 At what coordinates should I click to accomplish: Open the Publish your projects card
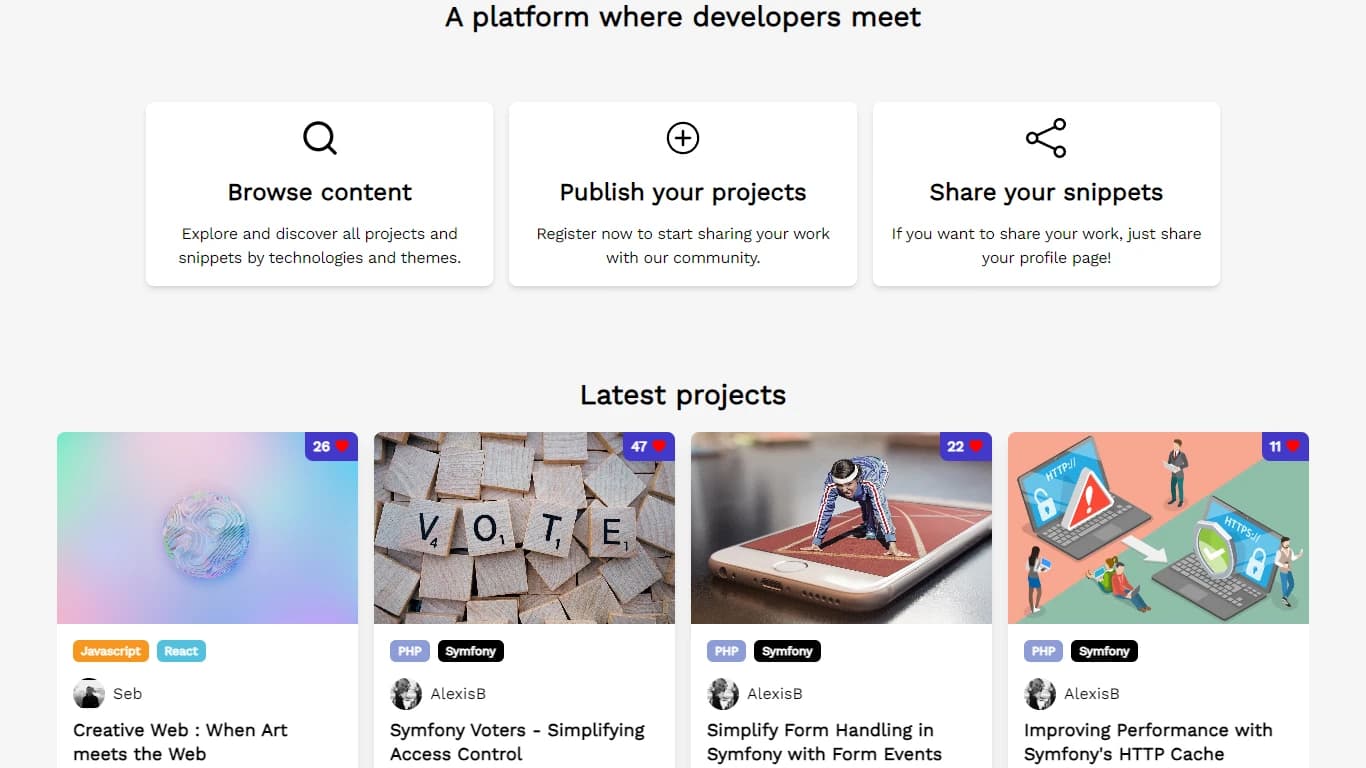click(x=683, y=194)
